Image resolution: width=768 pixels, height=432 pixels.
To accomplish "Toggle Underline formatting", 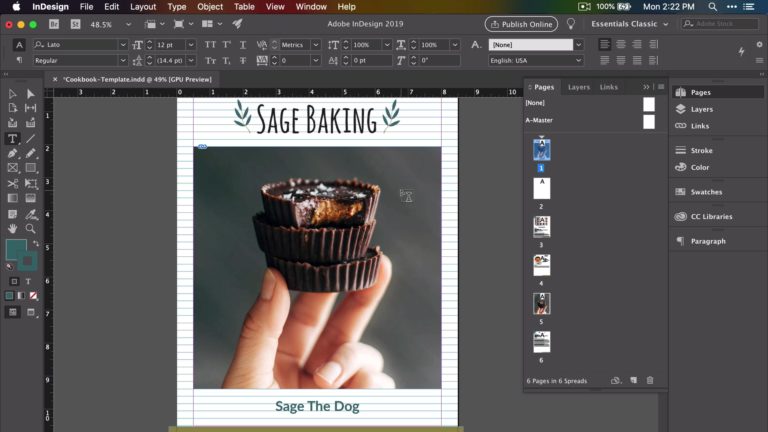I will coord(243,45).
